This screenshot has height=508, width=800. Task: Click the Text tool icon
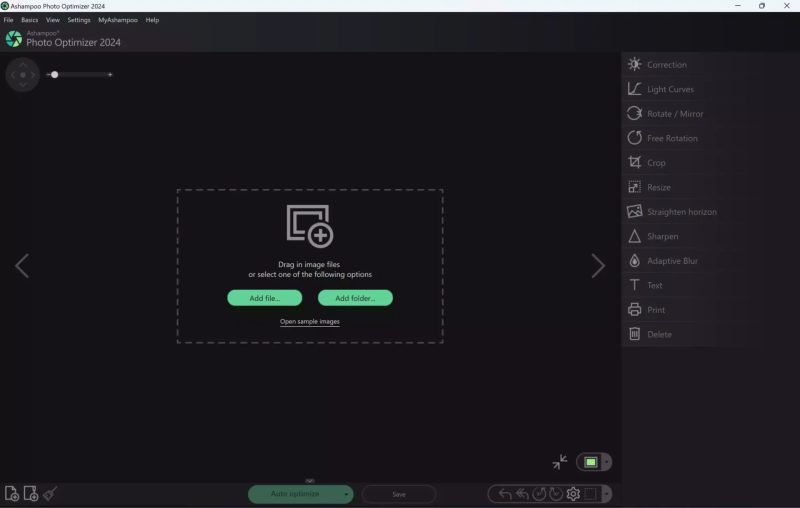634,285
